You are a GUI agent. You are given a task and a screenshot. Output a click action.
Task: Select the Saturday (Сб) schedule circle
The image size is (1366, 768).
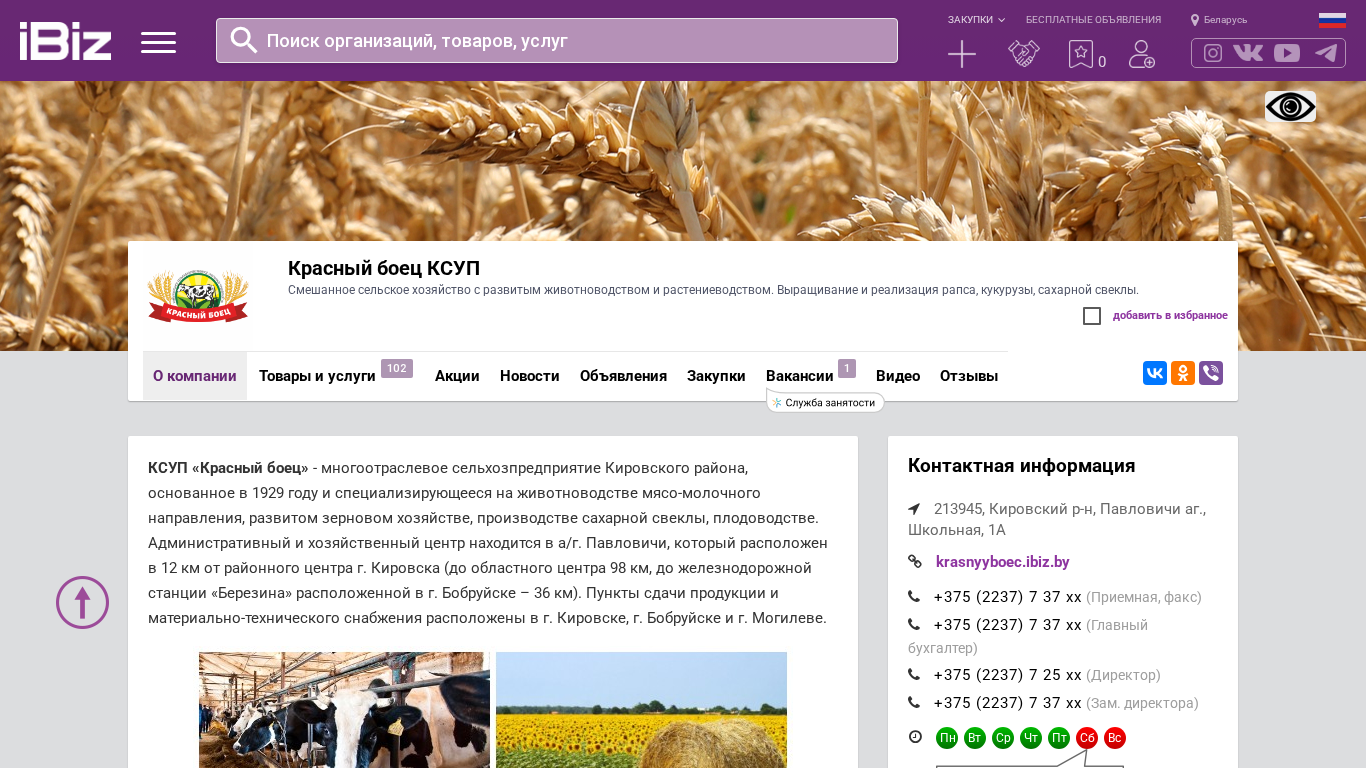1087,738
